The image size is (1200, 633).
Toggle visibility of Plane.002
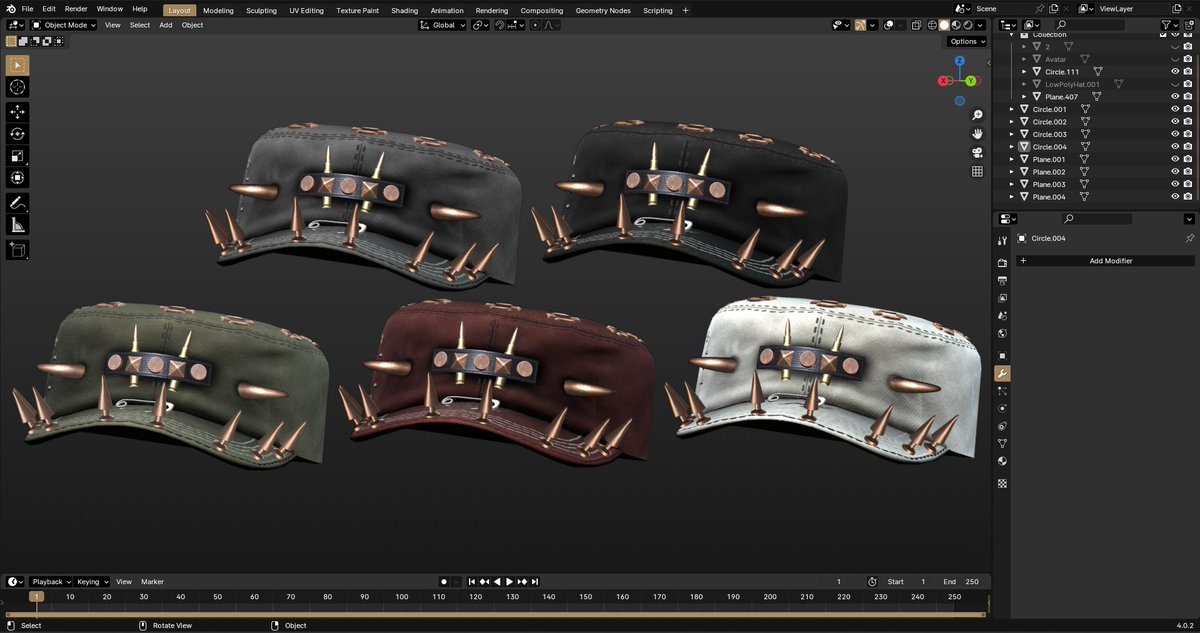(1175, 172)
